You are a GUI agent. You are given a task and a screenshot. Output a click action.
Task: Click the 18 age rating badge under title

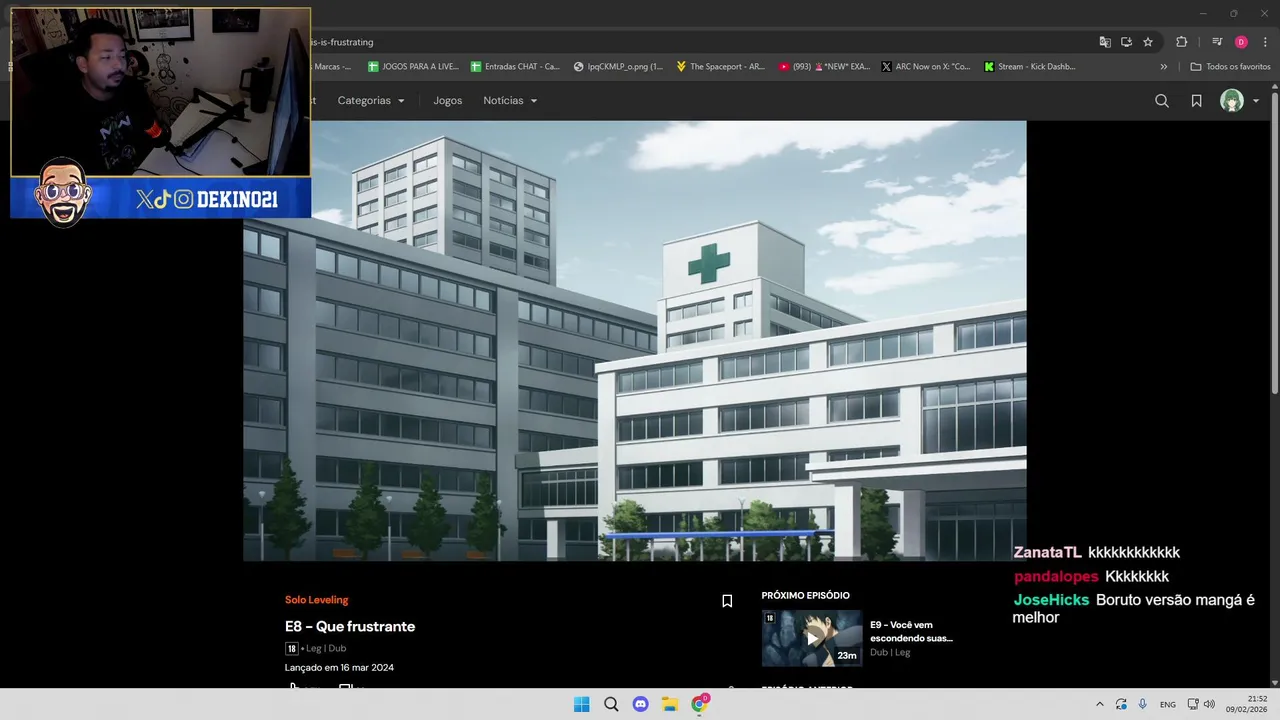[x=292, y=648]
